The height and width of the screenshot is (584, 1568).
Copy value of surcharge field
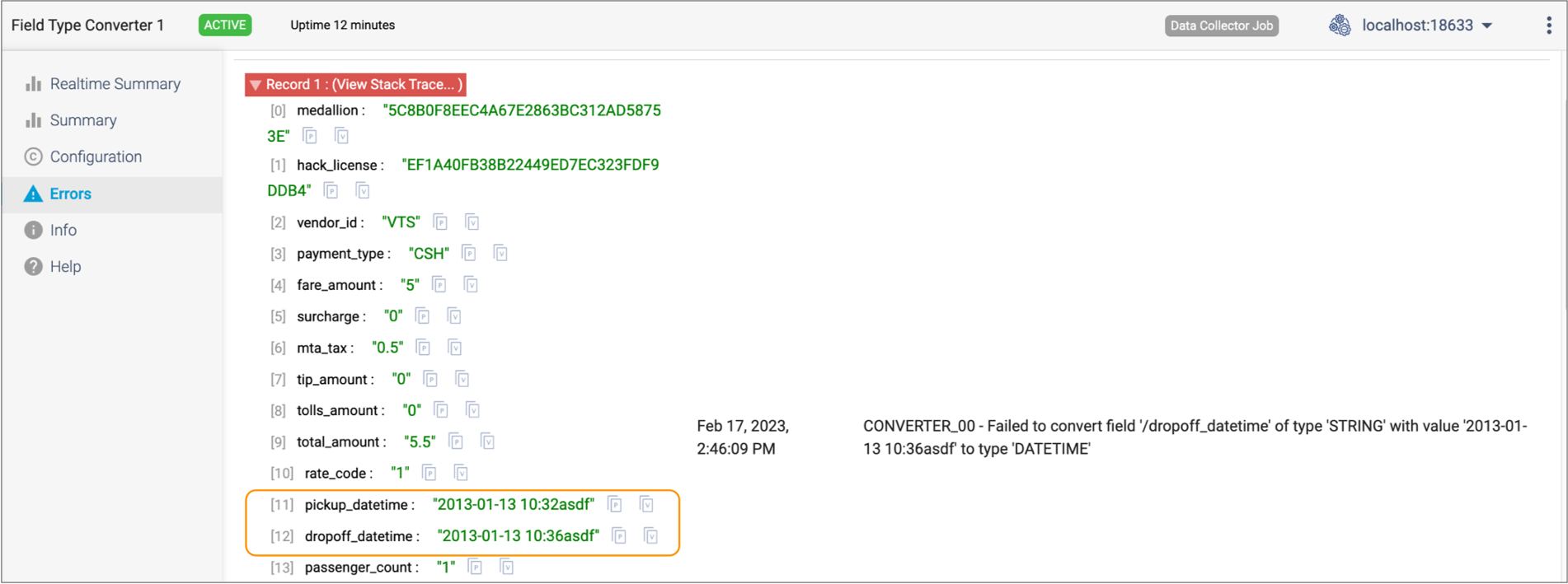coord(454,316)
